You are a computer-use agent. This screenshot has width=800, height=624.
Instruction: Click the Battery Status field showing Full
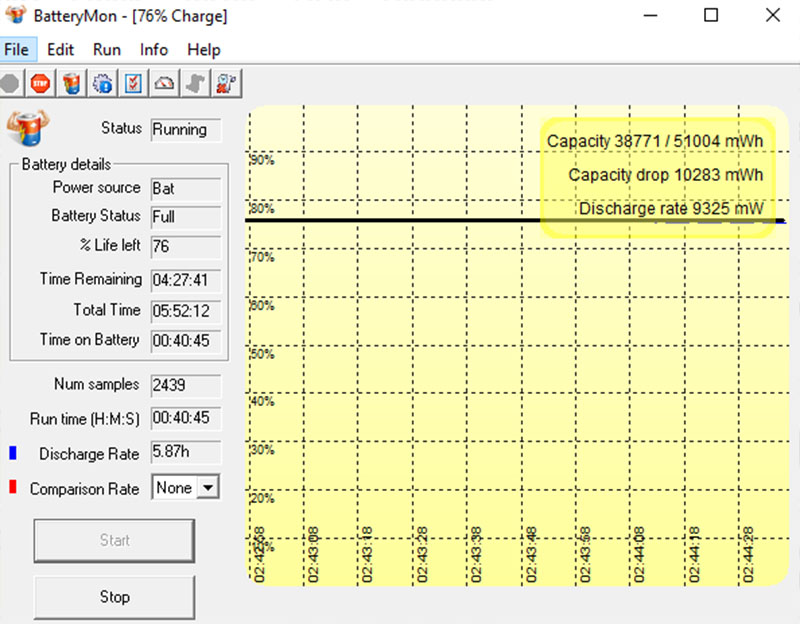pyautogui.click(x=186, y=217)
